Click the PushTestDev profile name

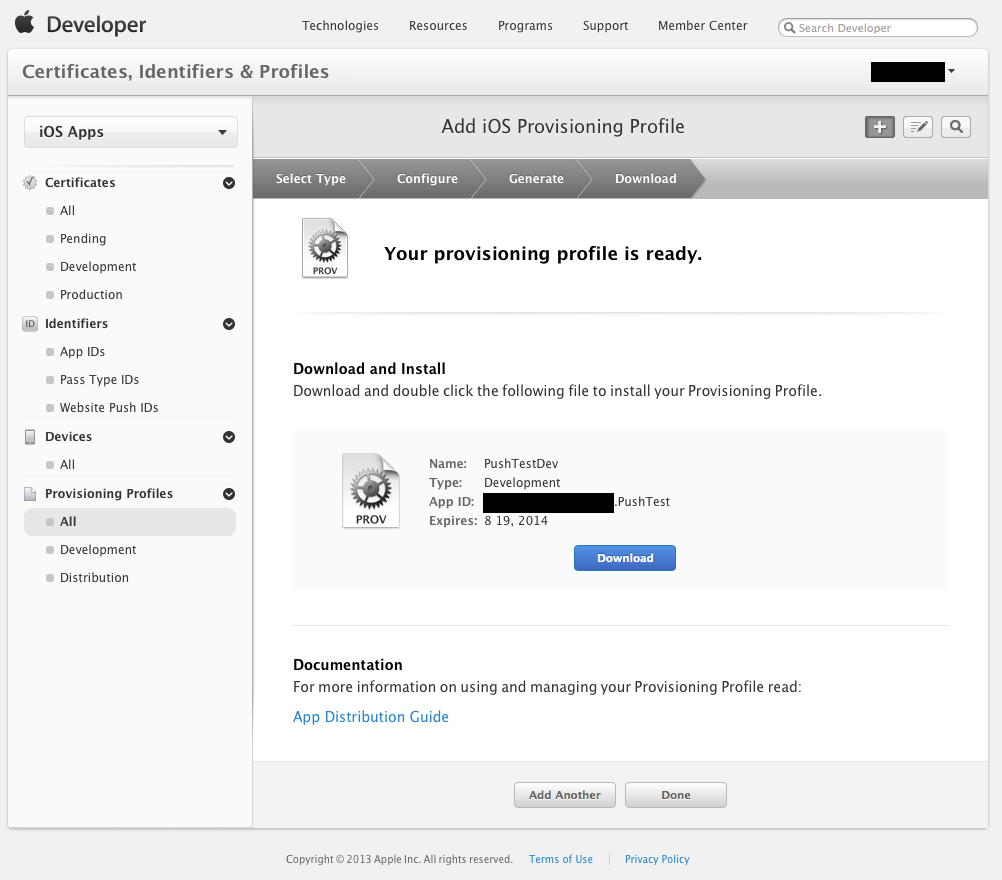click(x=521, y=463)
